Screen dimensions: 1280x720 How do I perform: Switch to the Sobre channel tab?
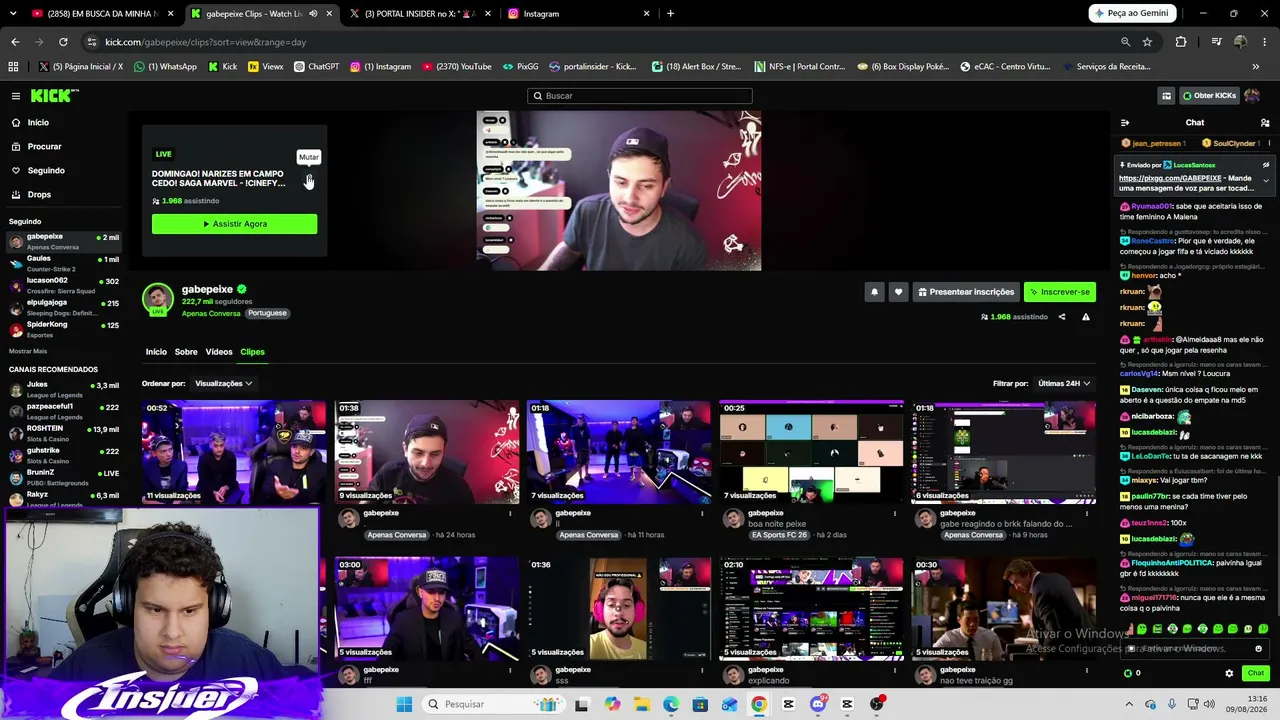pos(186,352)
